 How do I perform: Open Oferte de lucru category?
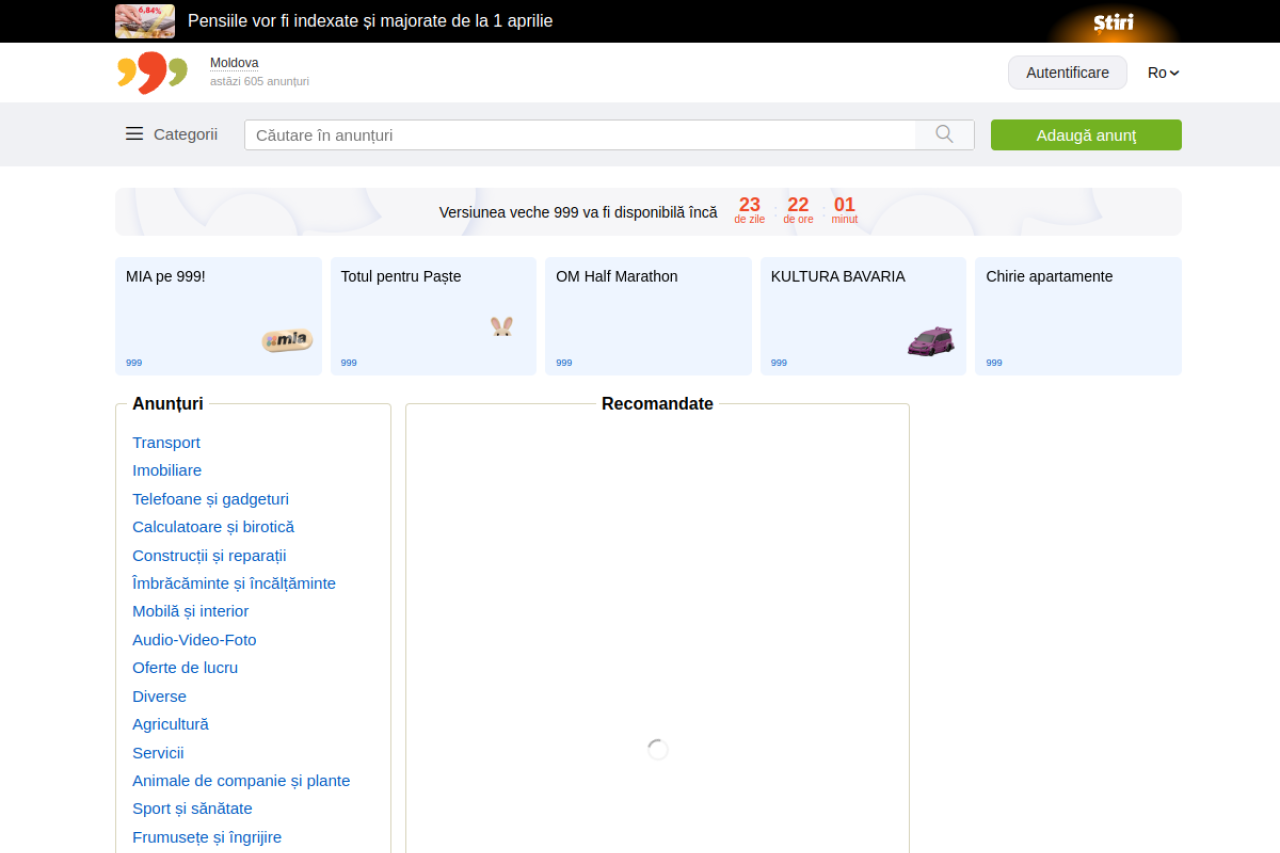(185, 667)
